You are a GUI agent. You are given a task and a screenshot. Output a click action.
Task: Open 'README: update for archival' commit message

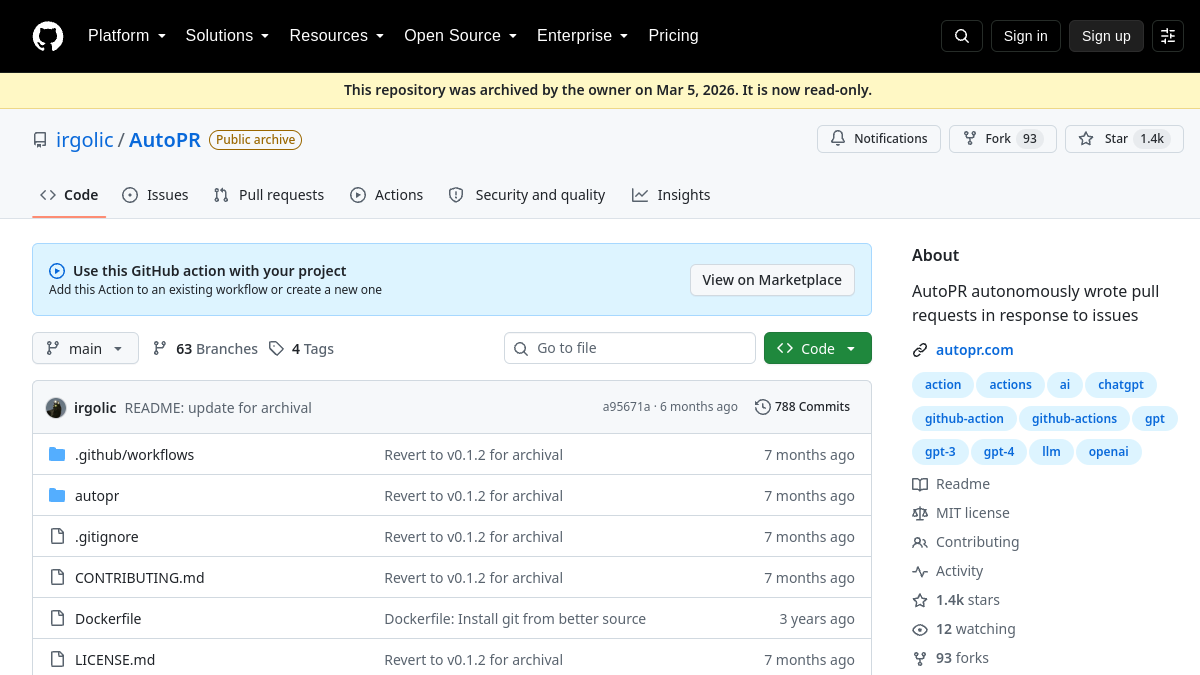click(x=218, y=408)
